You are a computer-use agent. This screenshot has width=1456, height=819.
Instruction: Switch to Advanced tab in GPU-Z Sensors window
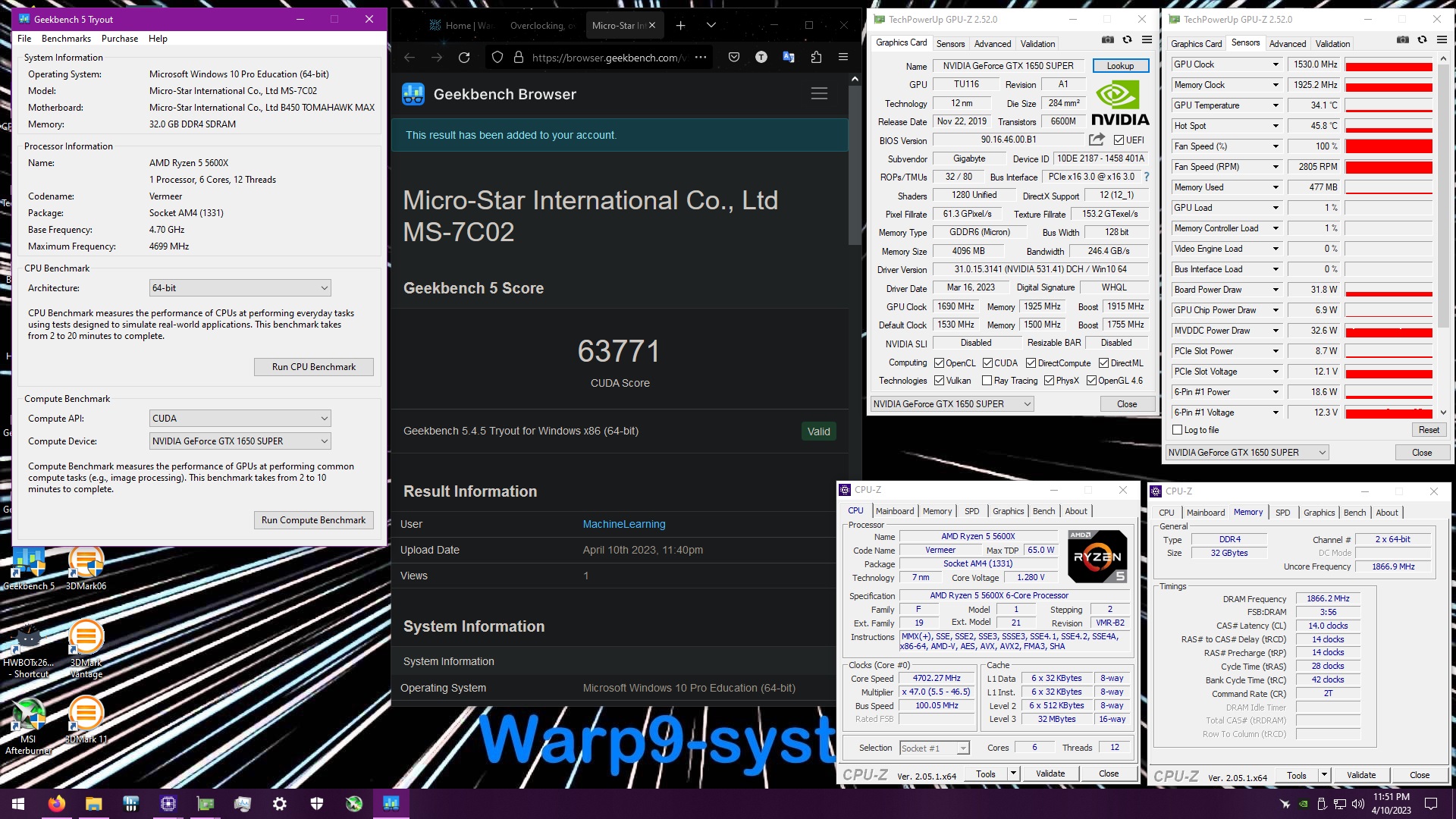[1288, 44]
